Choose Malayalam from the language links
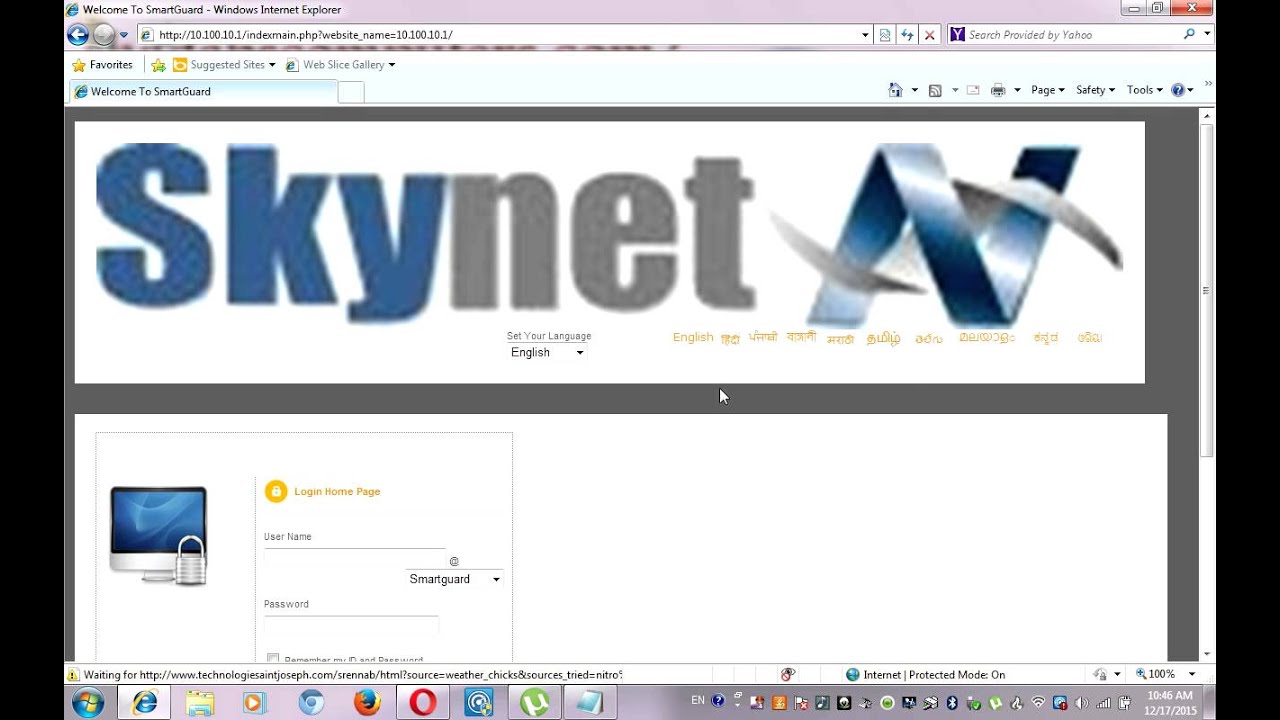 tap(987, 338)
